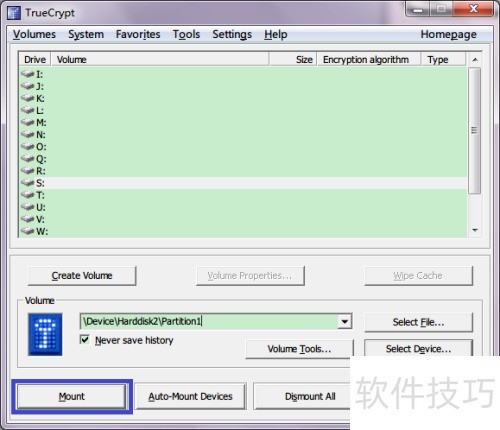Click the Dismount All button
This screenshot has width=500, height=430.
click(302, 396)
